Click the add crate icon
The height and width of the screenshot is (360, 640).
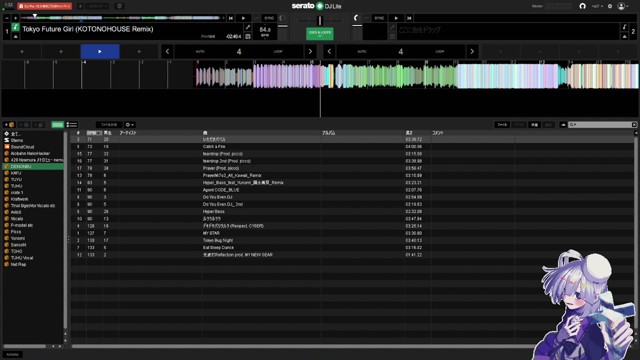9,124
